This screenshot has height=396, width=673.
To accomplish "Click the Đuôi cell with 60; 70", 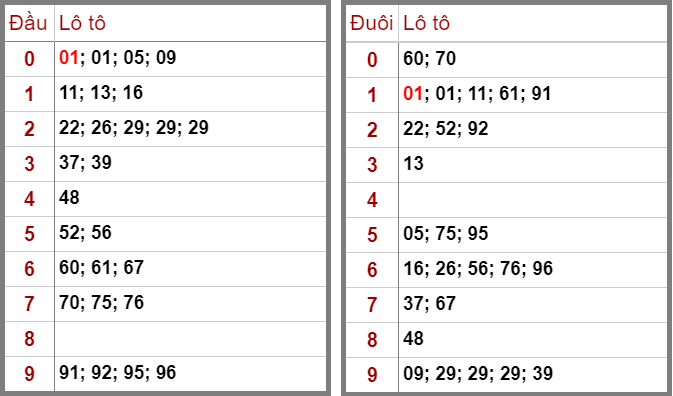I will [533, 60].
